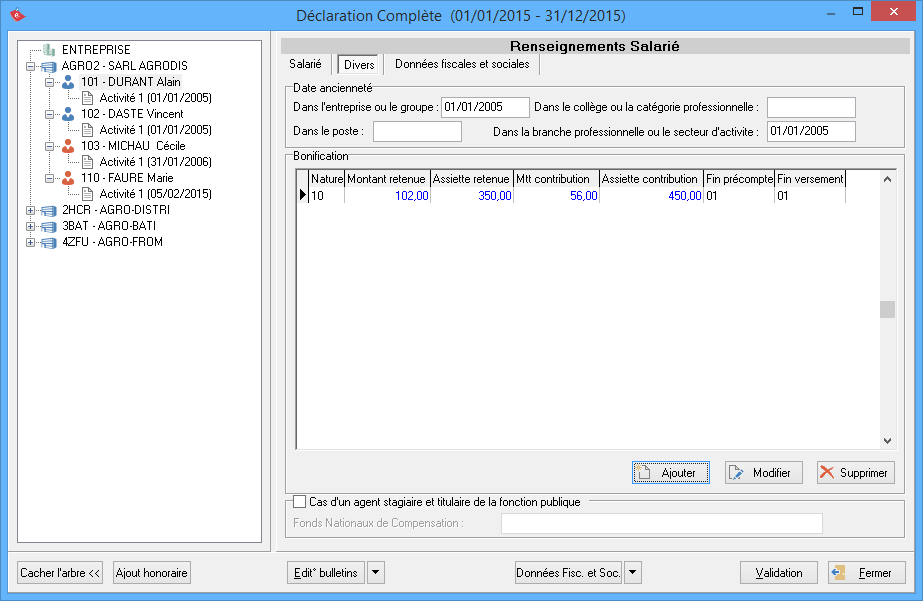Click the app logo in the title bar
Viewport: 923px width, 601px height.
(16, 15)
